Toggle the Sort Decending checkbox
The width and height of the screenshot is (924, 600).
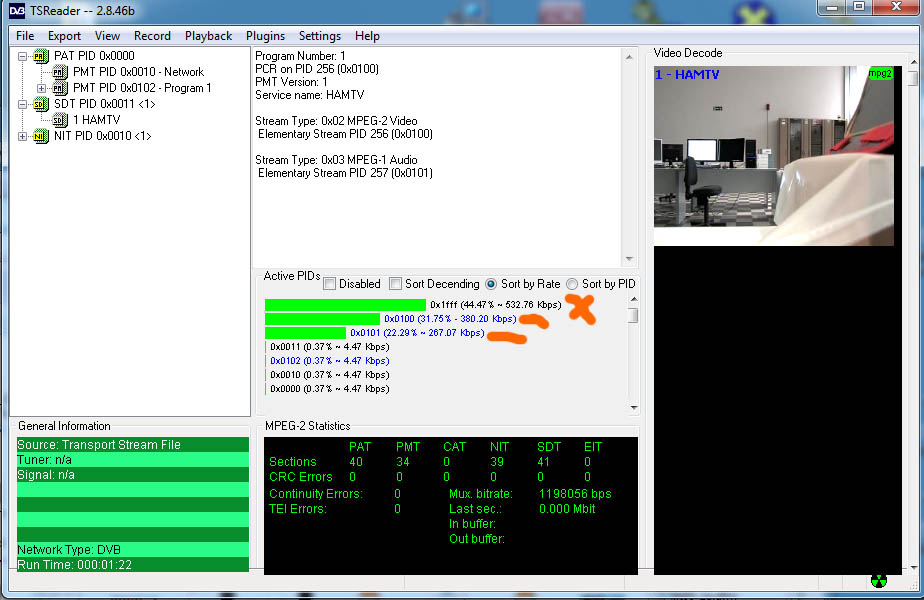395,284
